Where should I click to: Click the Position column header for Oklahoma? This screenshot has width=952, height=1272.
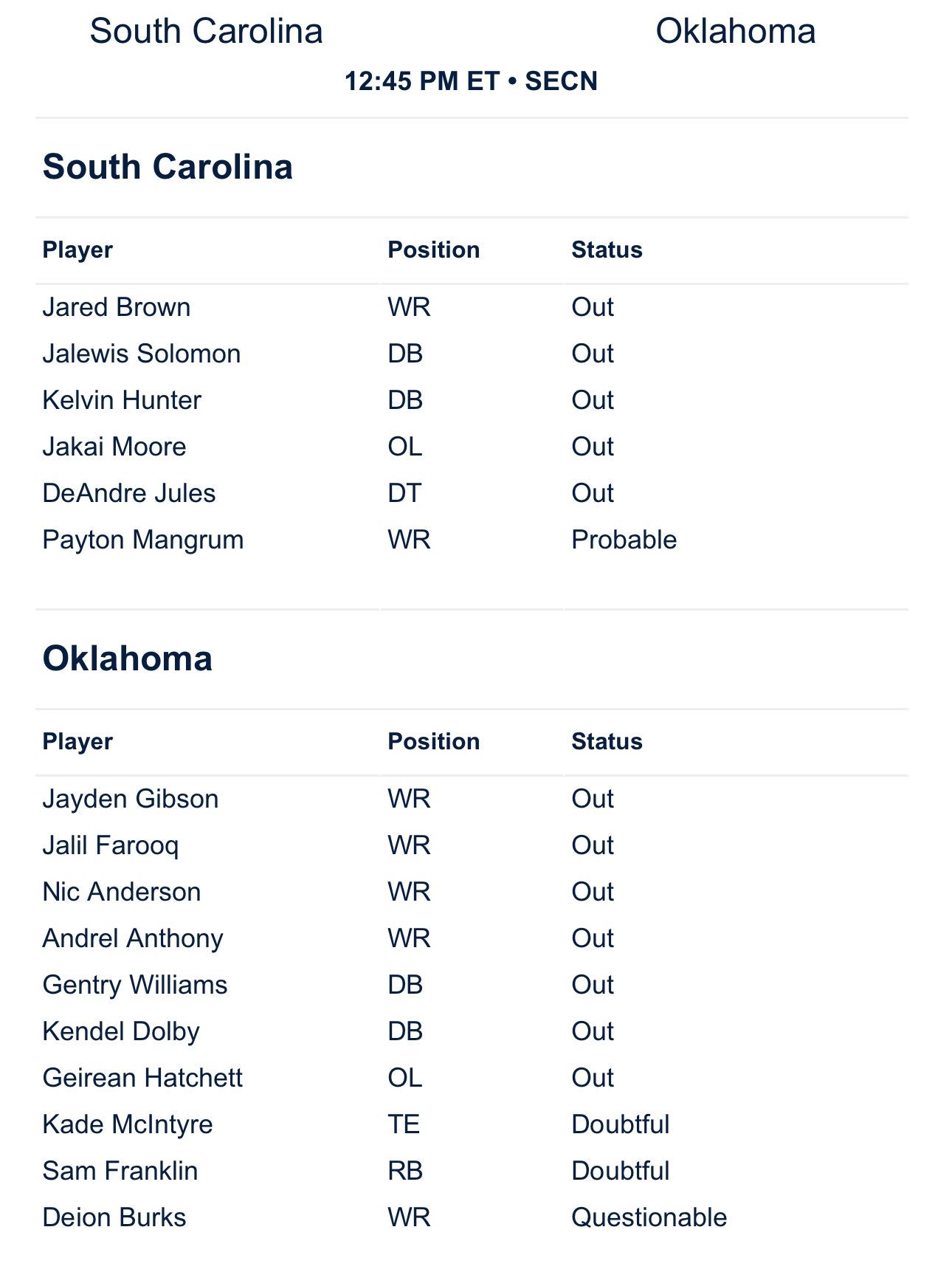[433, 742]
